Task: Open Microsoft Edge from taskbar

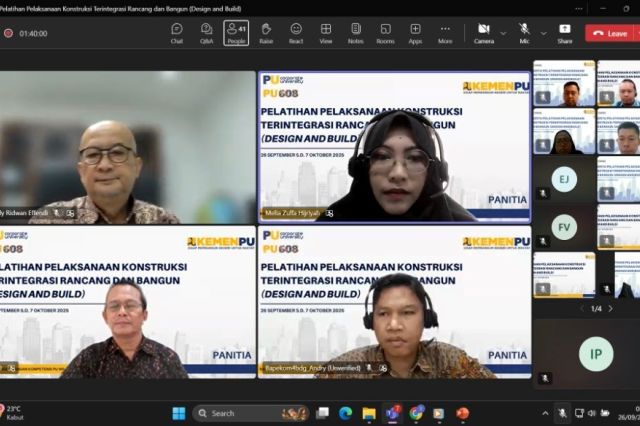Action: [x=345, y=413]
